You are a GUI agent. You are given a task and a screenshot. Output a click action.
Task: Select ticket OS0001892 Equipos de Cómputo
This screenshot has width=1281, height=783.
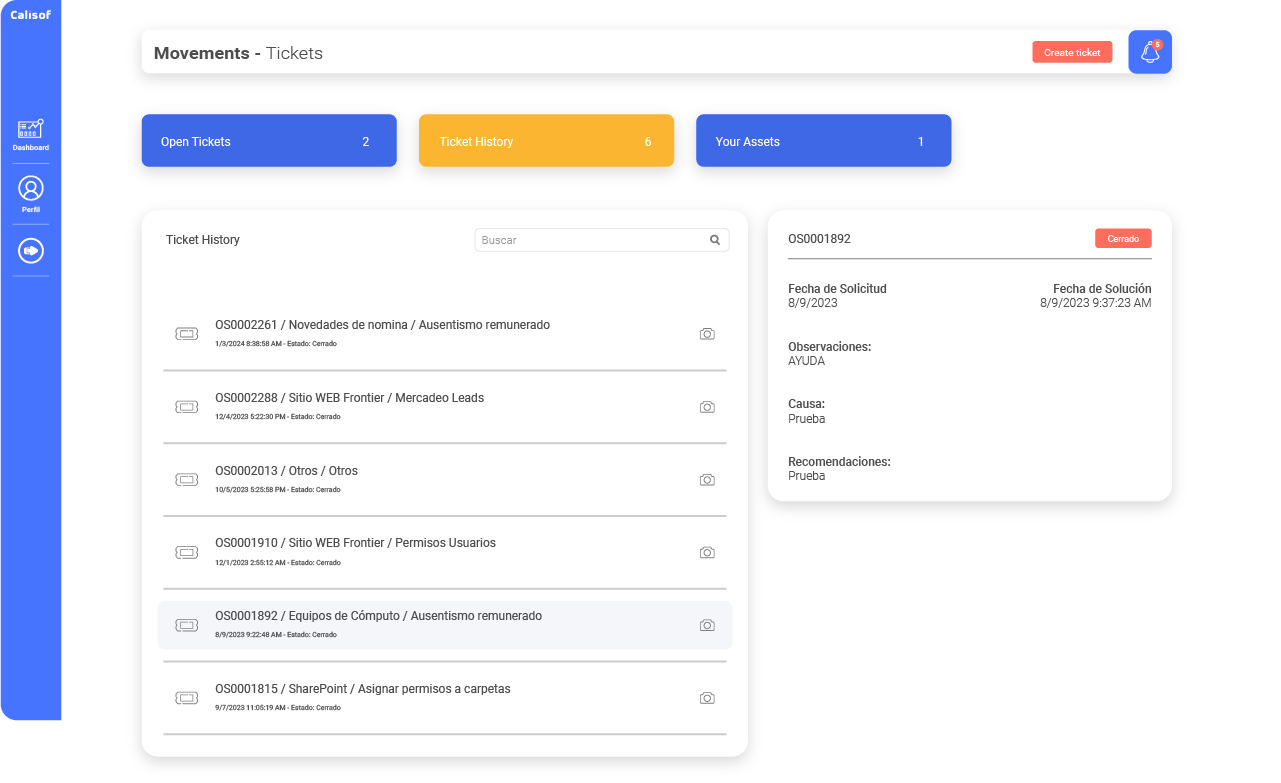tap(378, 616)
